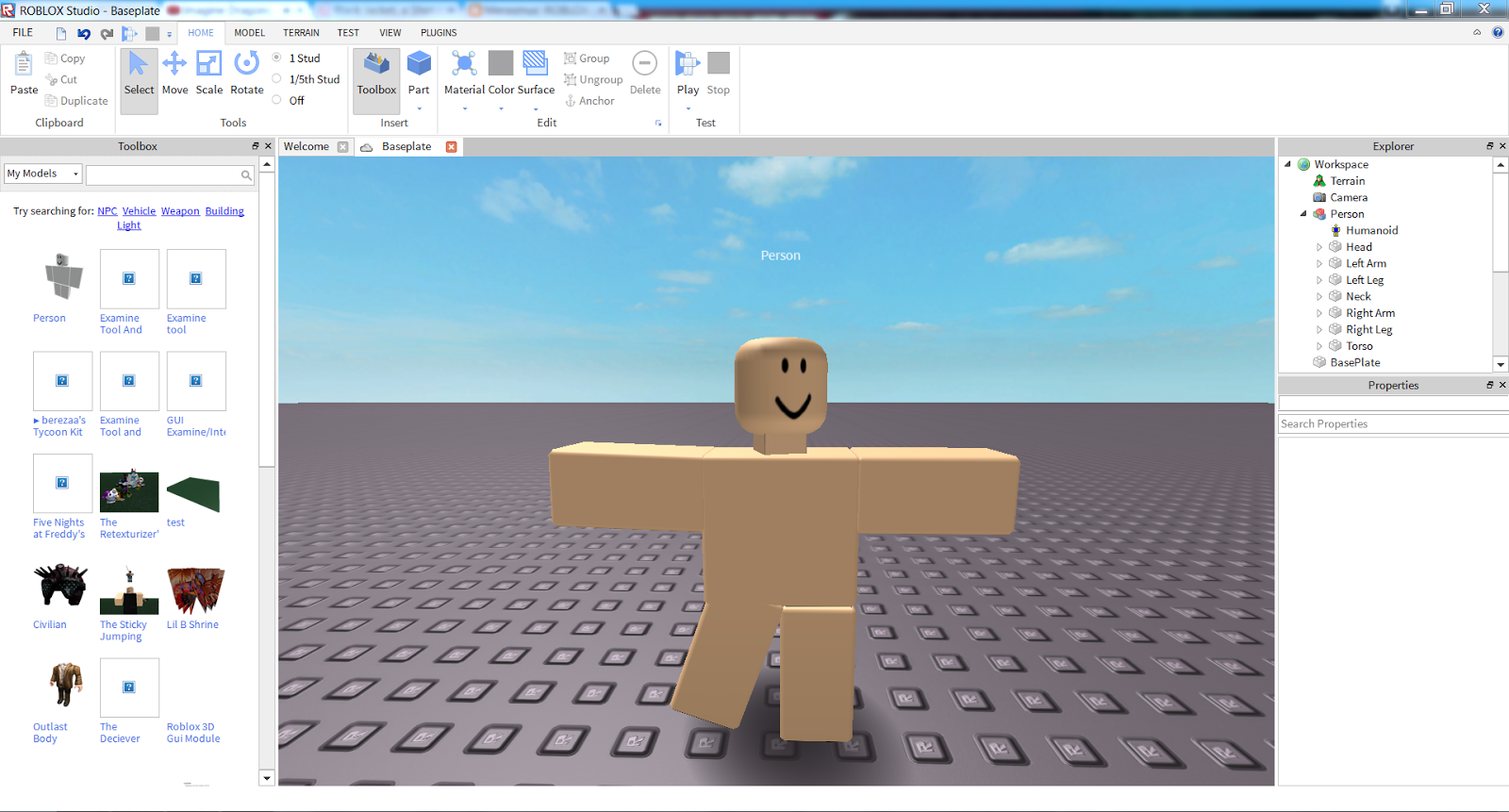Select the 1 Stud snap option
The width and height of the screenshot is (1509, 812).
tap(277, 58)
